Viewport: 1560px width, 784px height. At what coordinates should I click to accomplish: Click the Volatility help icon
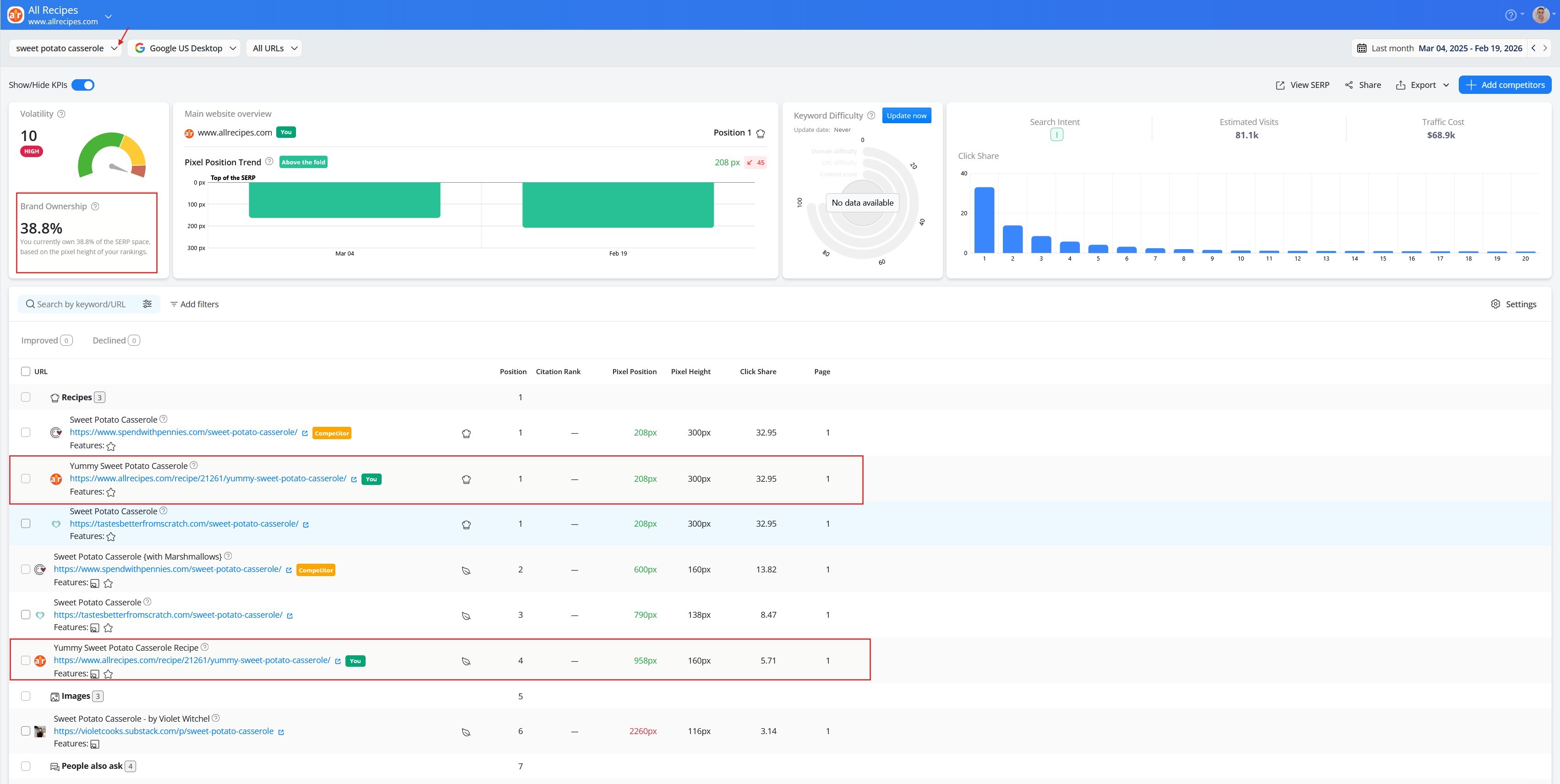click(61, 114)
